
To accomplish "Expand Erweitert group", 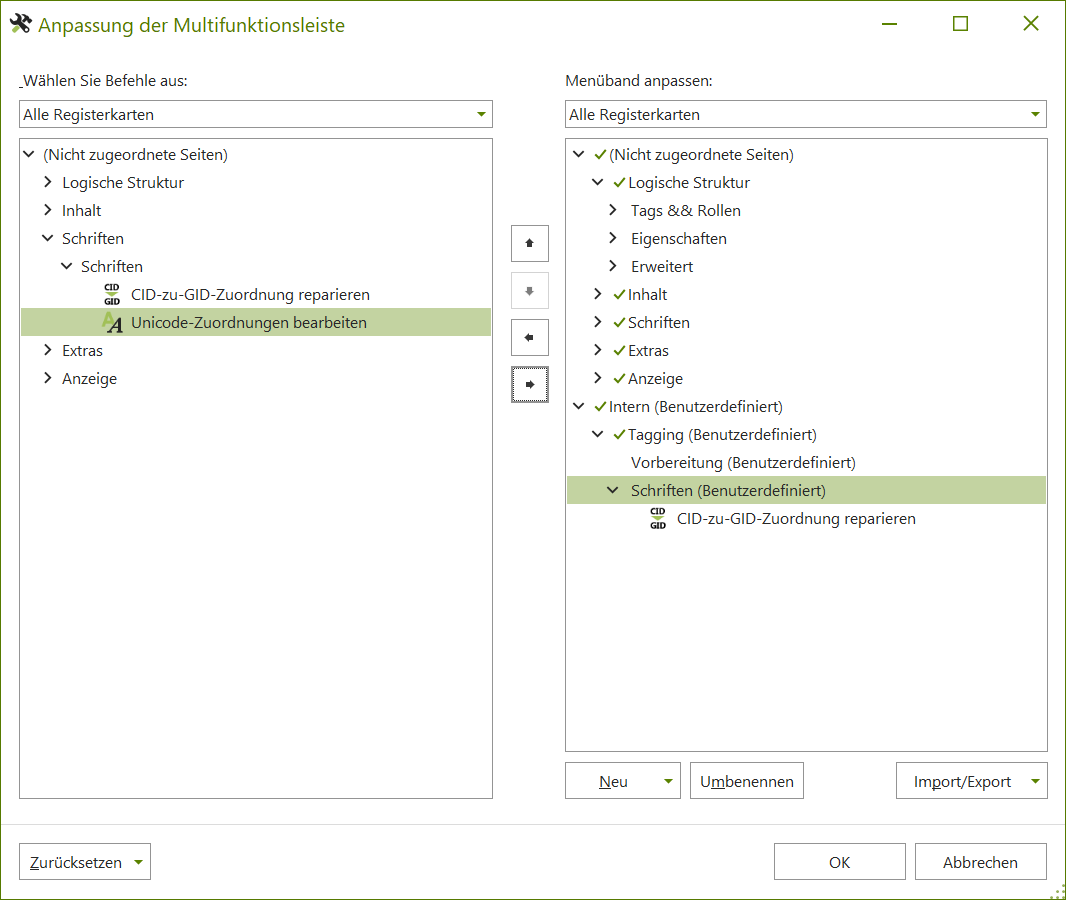I will pyautogui.click(x=613, y=266).
